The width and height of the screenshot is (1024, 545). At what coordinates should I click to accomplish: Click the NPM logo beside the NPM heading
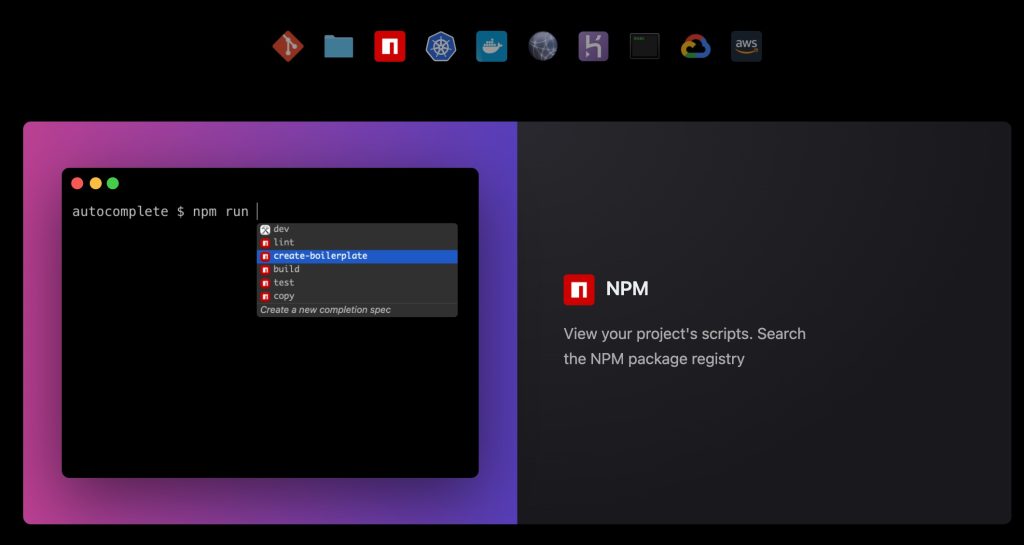pyautogui.click(x=579, y=290)
